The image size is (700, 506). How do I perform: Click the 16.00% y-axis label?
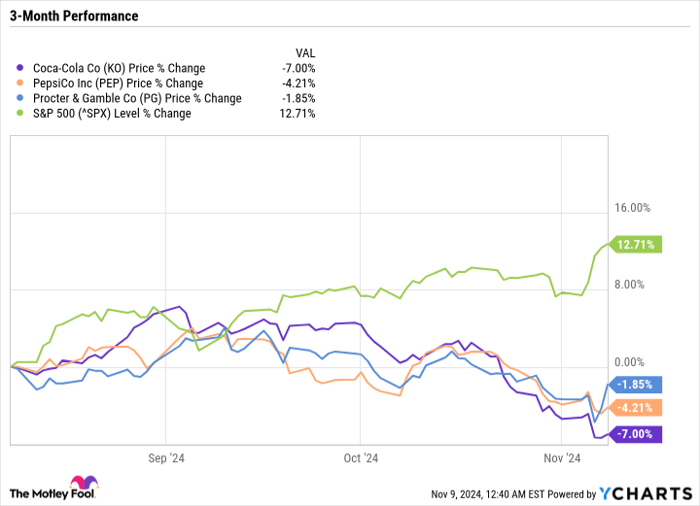tap(632, 209)
